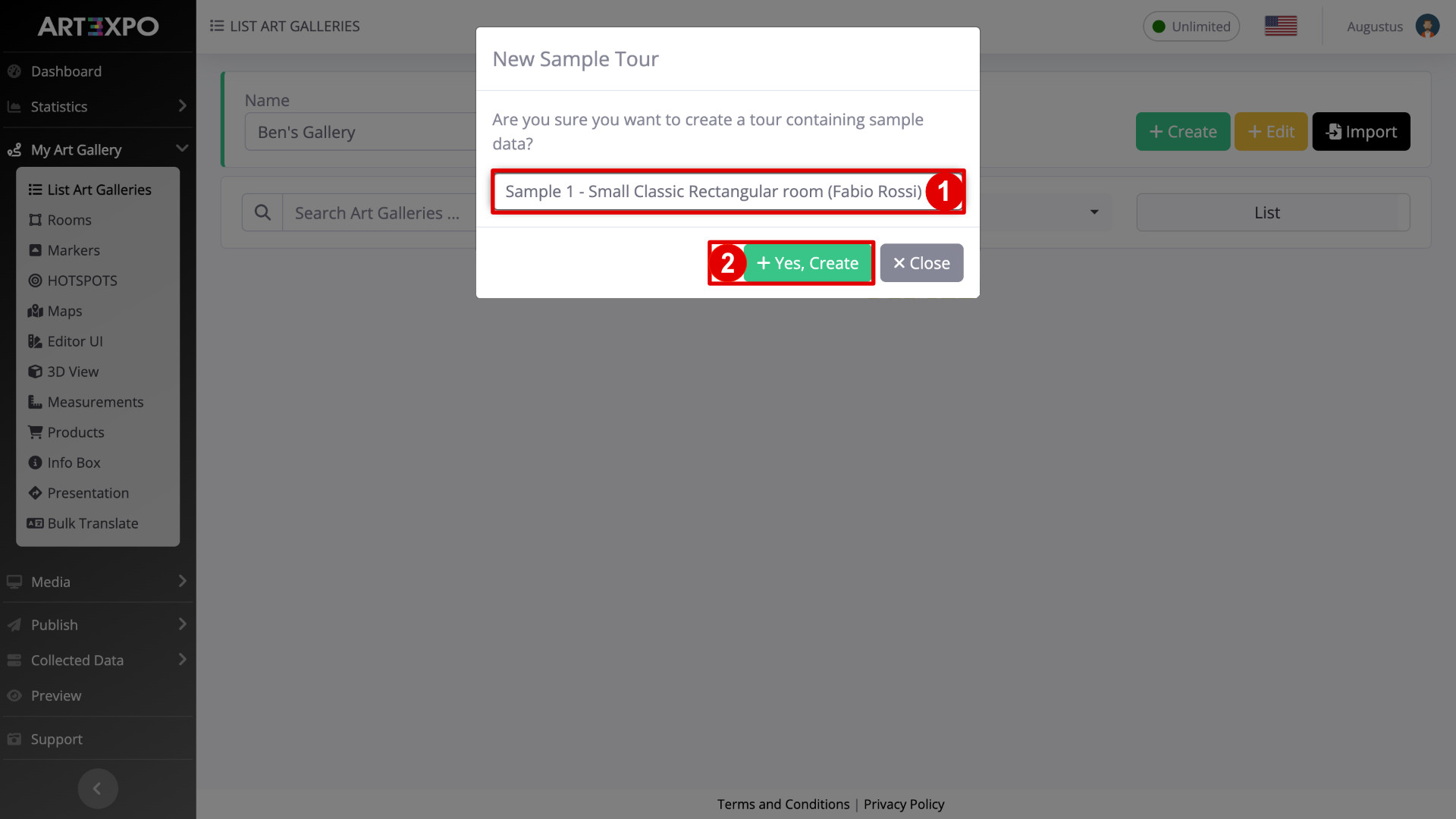The height and width of the screenshot is (819, 1456).
Task: Confirm with Yes, Create button
Action: pyautogui.click(x=808, y=263)
